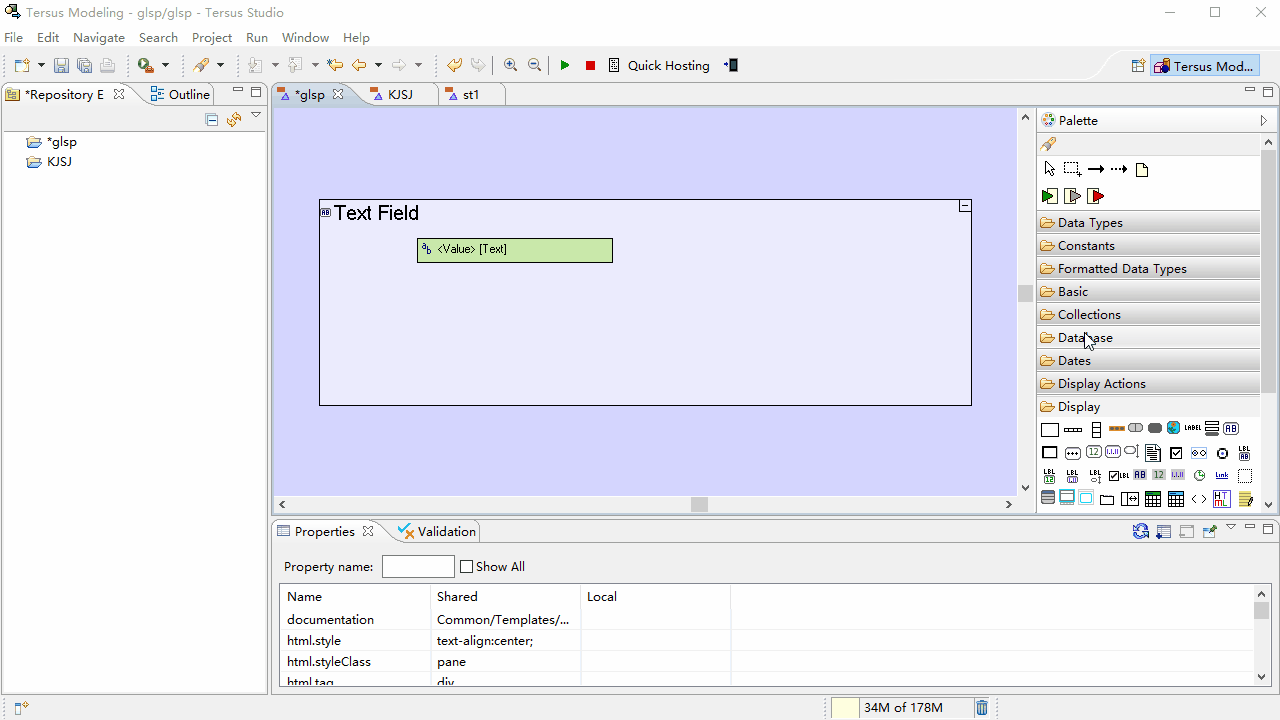
Task: Click the Property name input field
Action: (x=418, y=566)
